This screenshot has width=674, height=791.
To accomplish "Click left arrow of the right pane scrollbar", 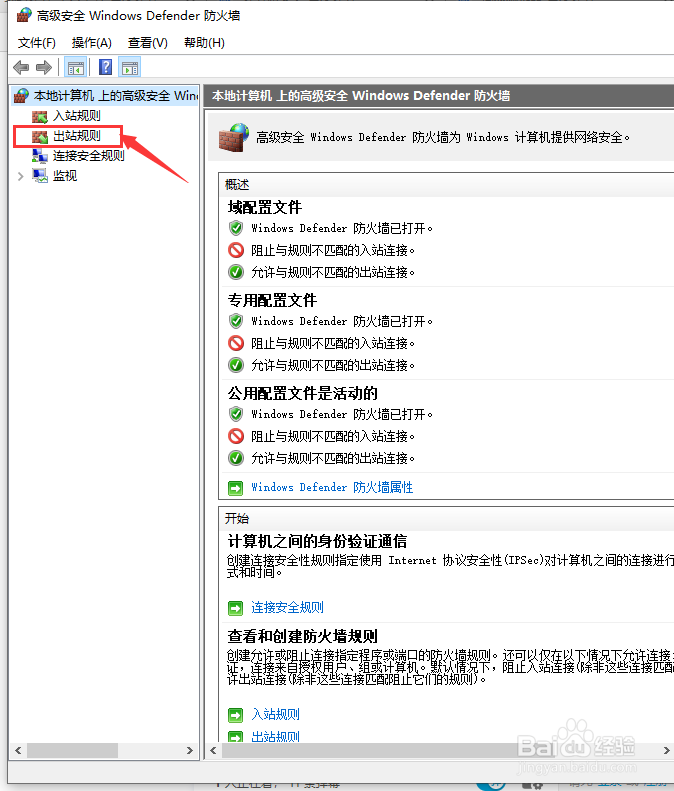I will (x=213, y=750).
